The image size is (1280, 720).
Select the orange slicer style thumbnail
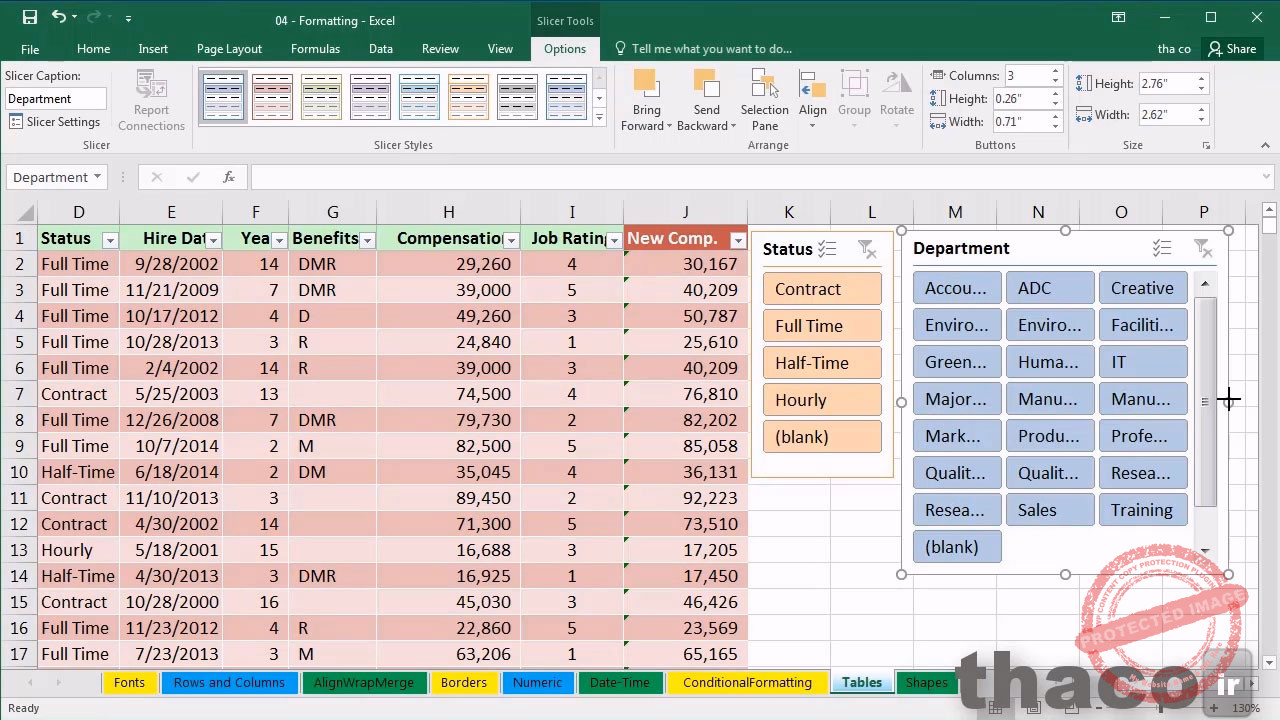[468, 97]
